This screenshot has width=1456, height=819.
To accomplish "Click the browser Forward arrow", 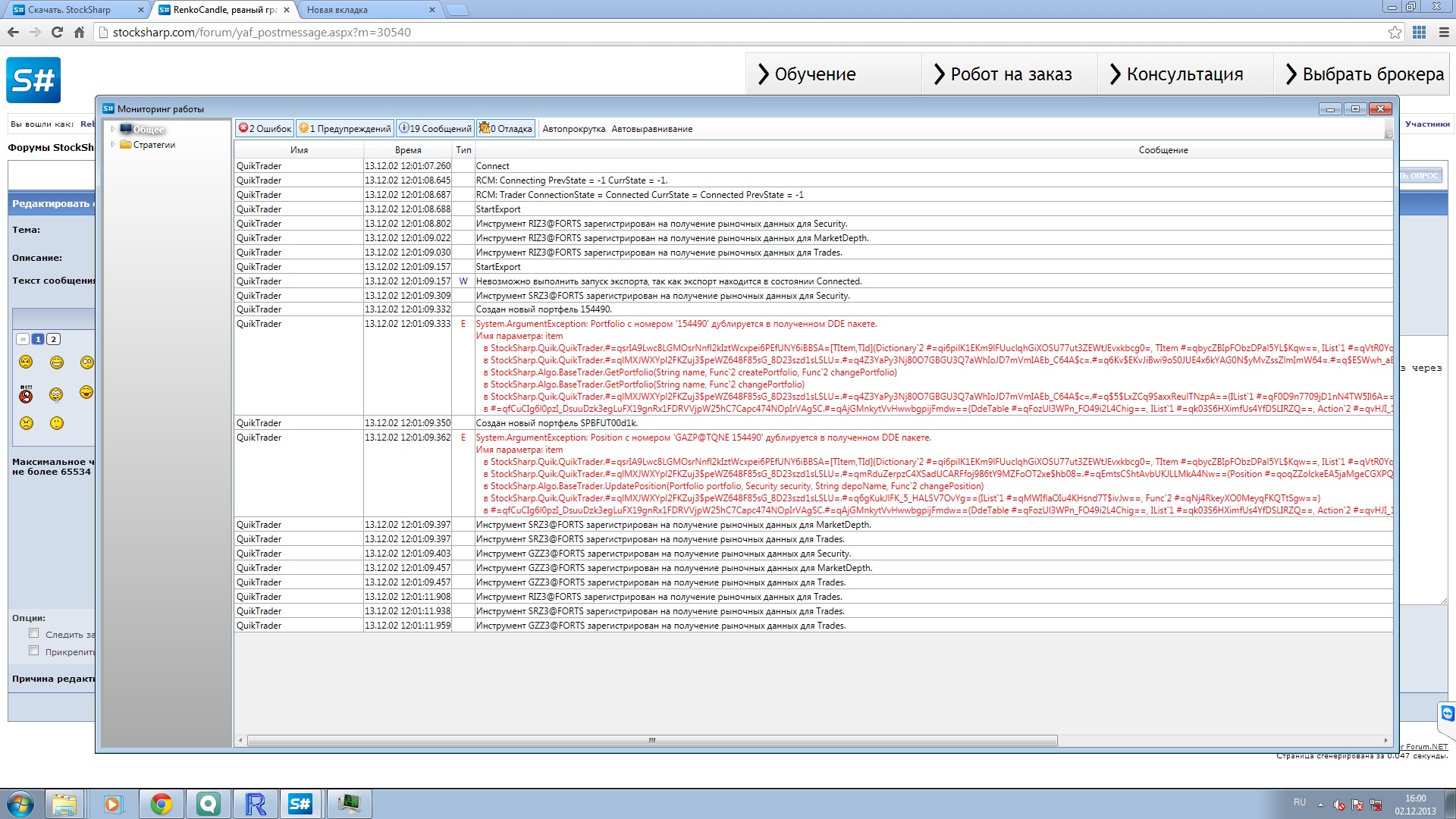I will click(x=35, y=32).
